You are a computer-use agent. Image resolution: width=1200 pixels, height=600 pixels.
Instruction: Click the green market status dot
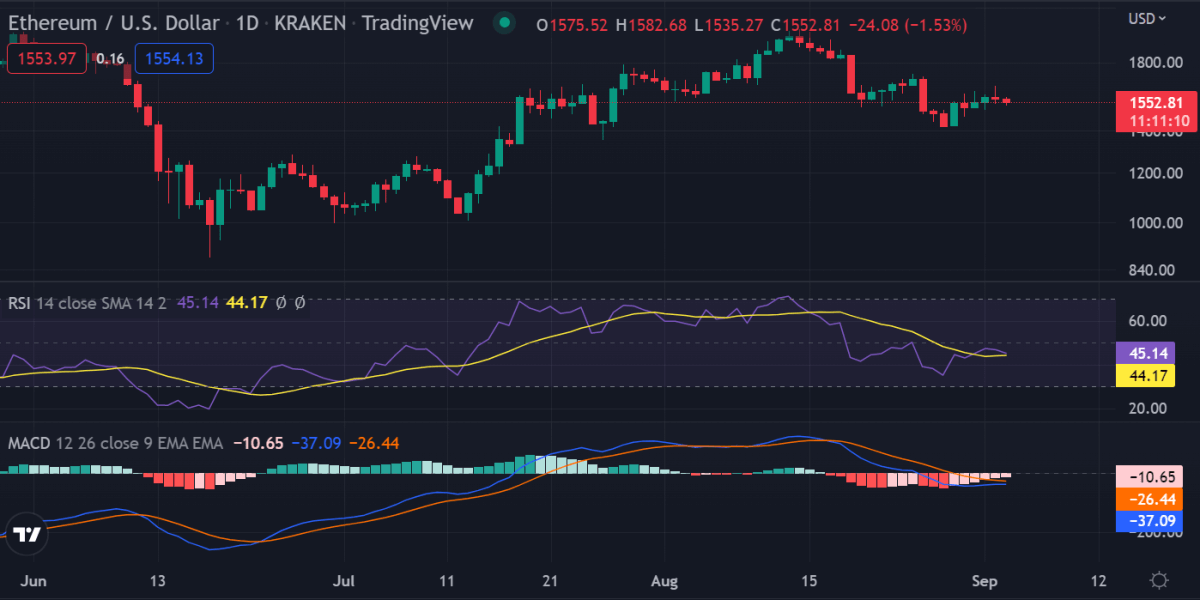(505, 22)
